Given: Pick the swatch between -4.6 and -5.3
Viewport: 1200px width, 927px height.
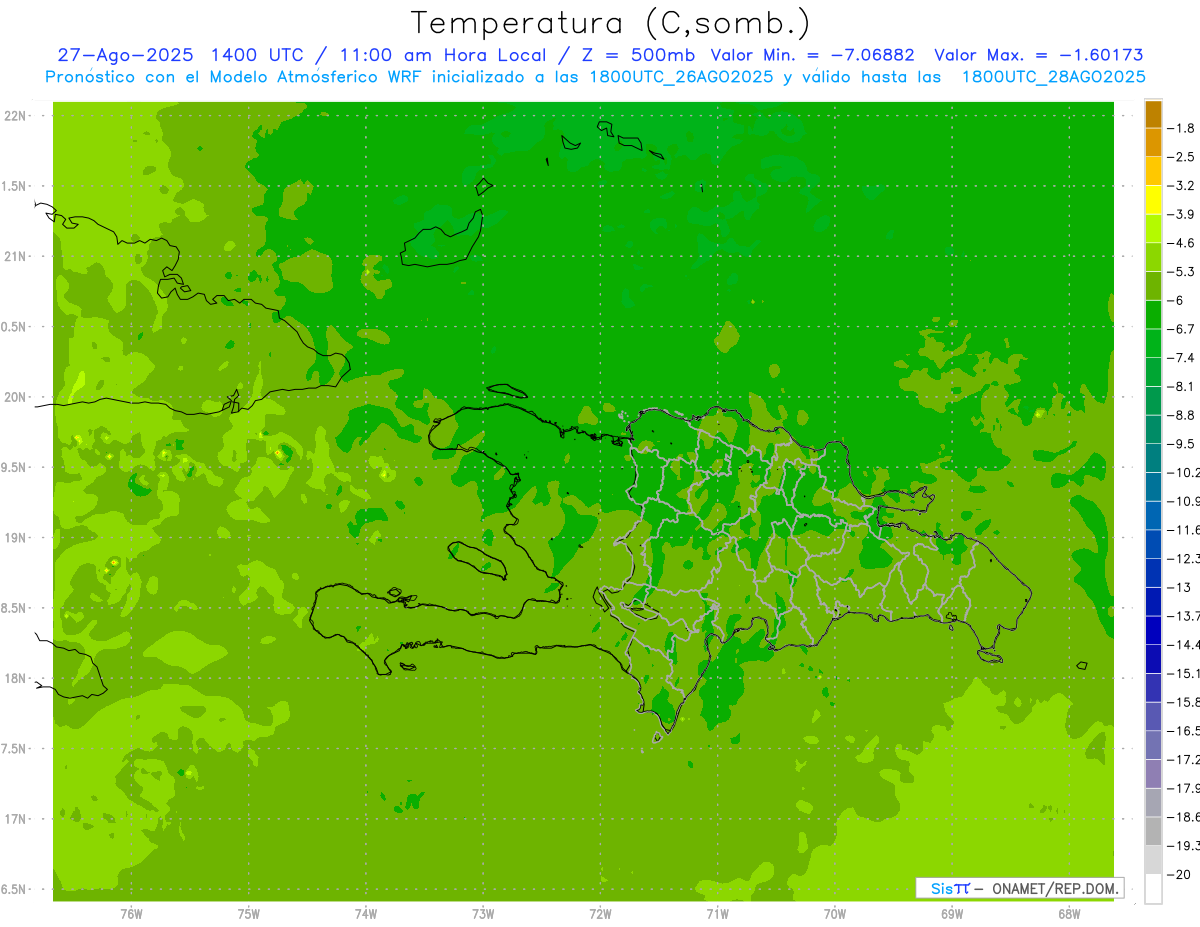Looking at the screenshot, I should 1153,257.
